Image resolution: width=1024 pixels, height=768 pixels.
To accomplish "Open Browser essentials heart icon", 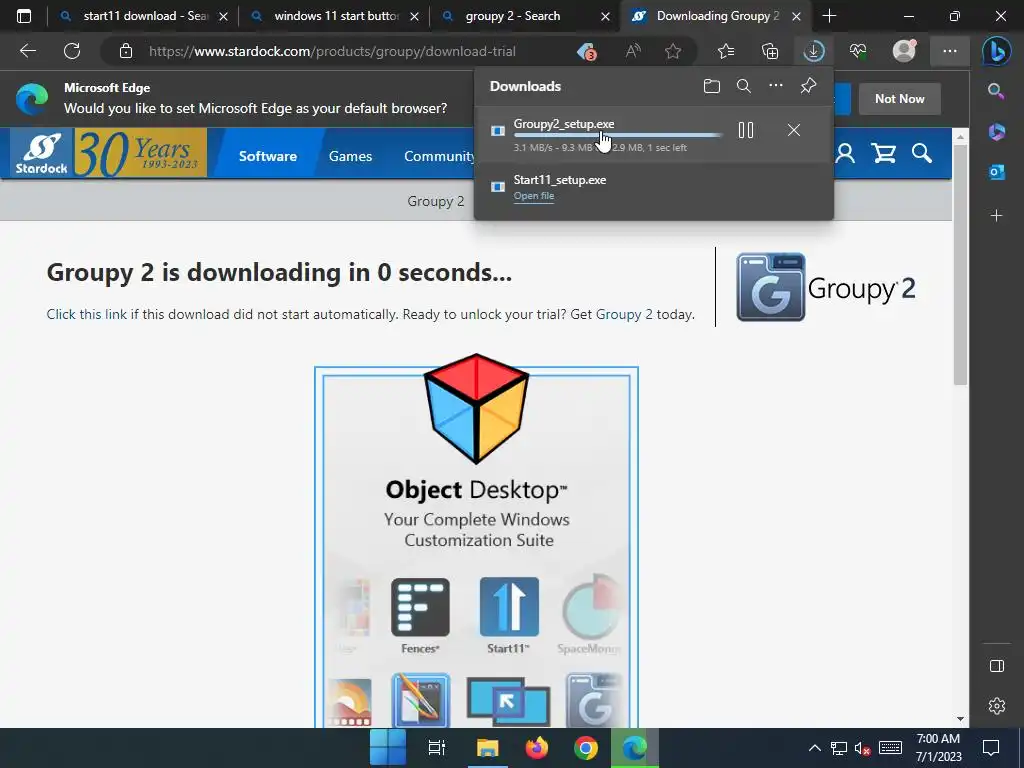I will point(857,51).
